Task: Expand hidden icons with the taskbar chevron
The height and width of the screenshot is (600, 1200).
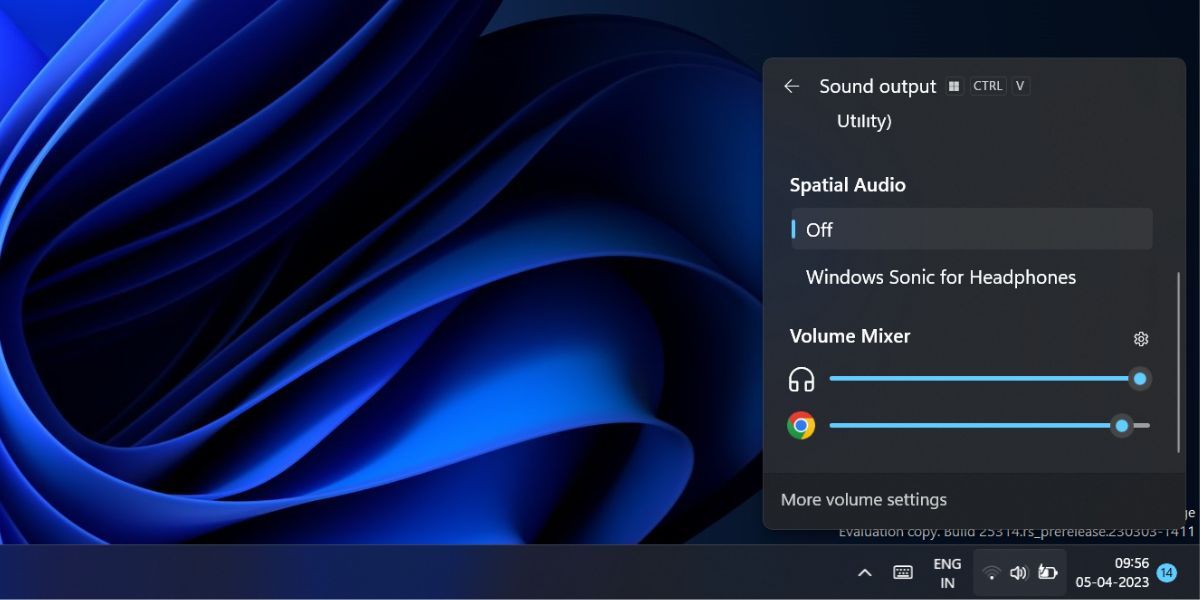Action: point(864,572)
